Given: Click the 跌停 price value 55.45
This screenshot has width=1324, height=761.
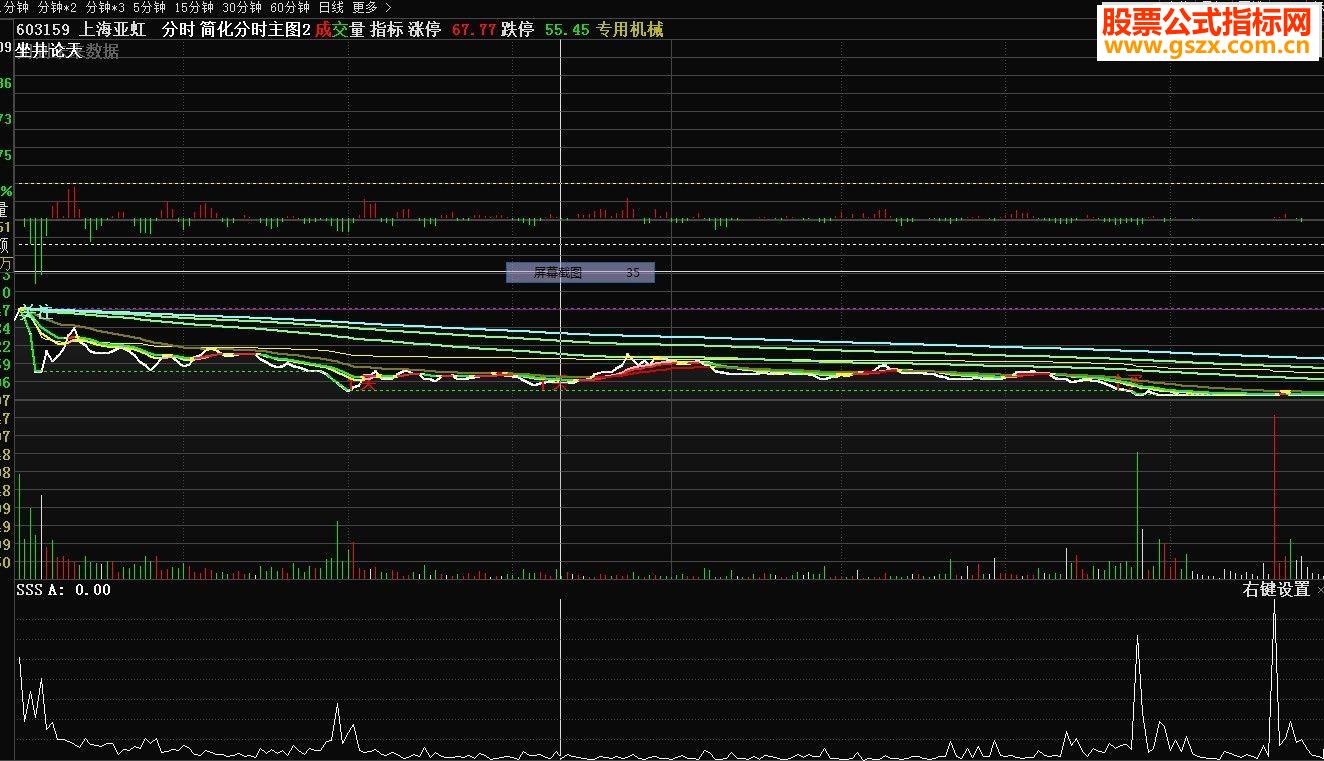Looking at the screenshot, I should coord(567,30).
